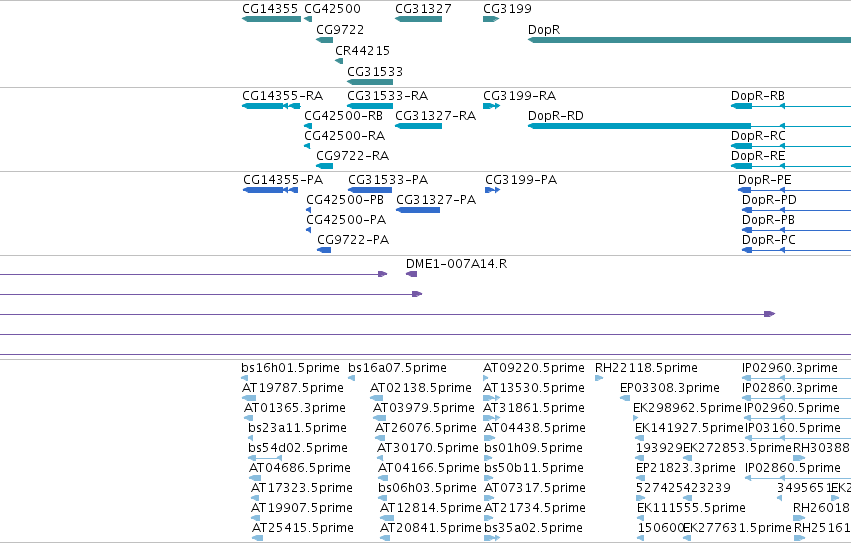Select the DopR-RD transcript bar
851x543 pixels.
639,126
